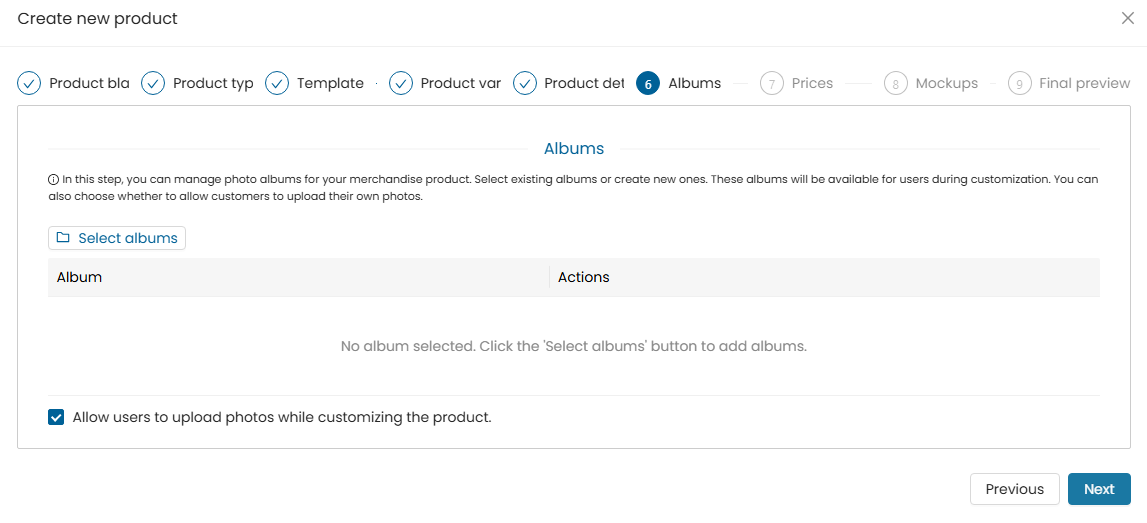Click the Product blank step checkmark icon
1147x523 pixels.
coord(29,83)
